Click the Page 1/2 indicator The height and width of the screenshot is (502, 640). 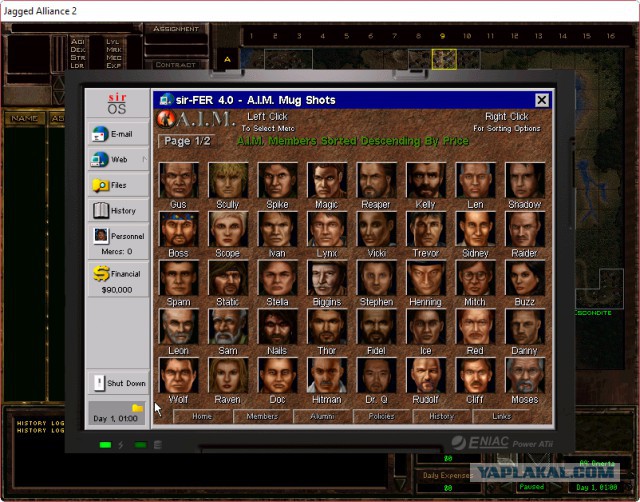pyautogui.click(x=187, y=141)
